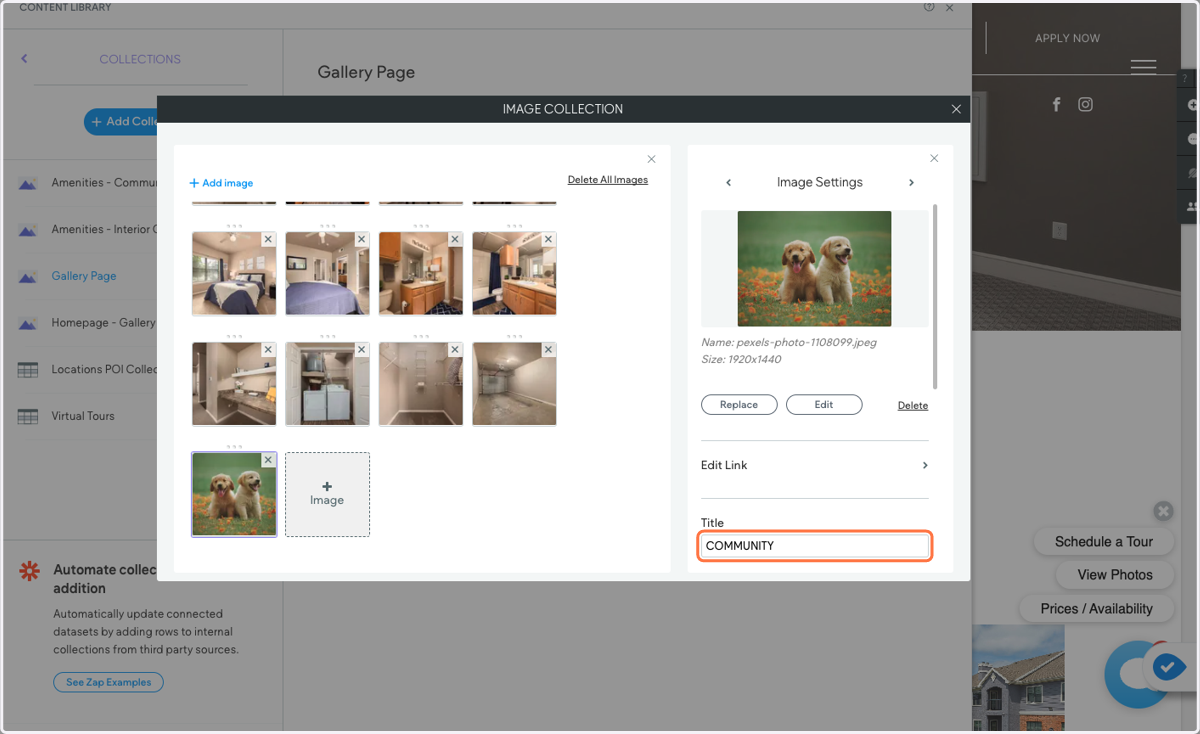This screenshot has width=1200, height=734.
Task: Select the puppies thumbnail in the grid
Action: click(x=234, y=494)
